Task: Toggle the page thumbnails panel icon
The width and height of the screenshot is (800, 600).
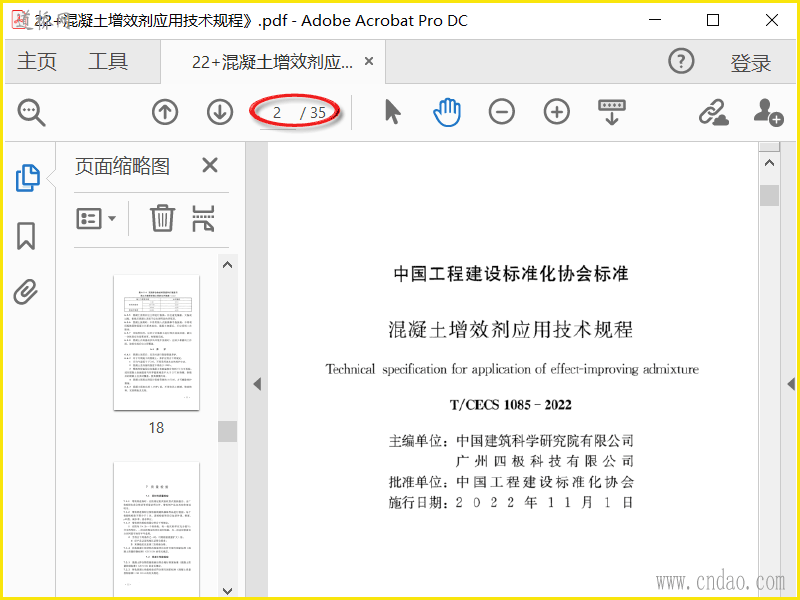Action: click(x=28, y=178)
